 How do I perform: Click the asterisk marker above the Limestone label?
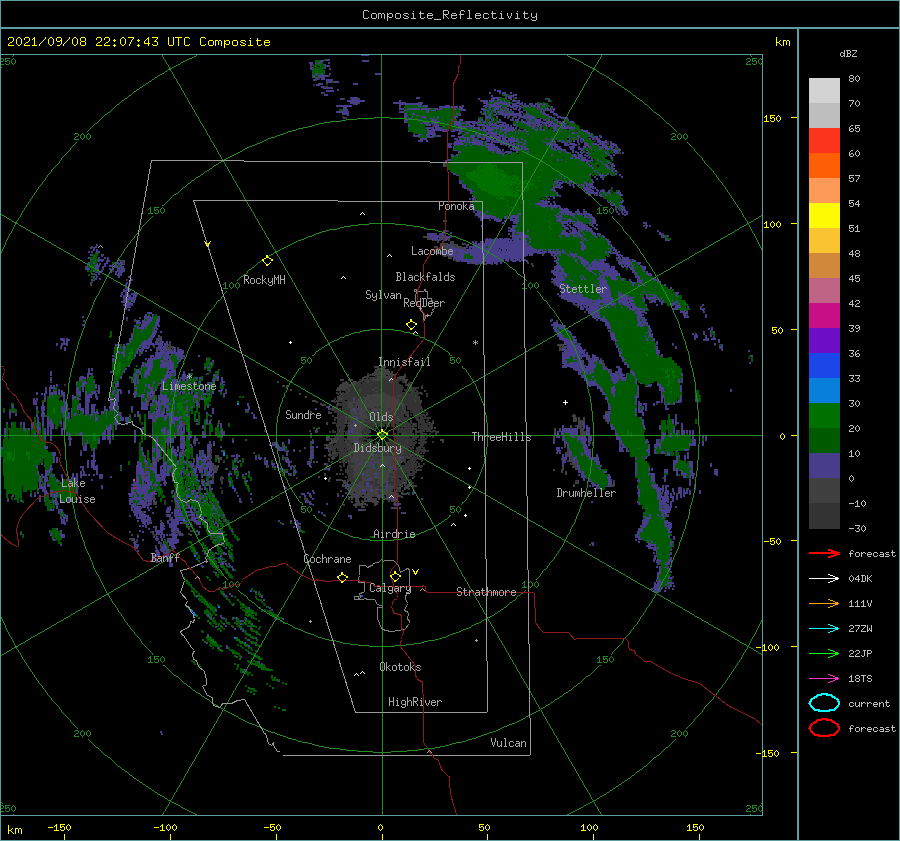(189, 377)
